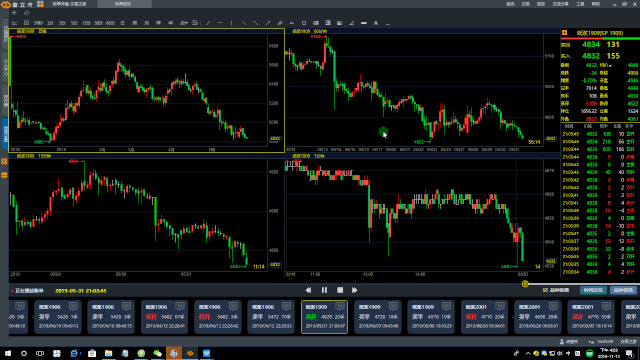Switch to the 5分 period
This screenshot has width=640, height=360.
[x=74, y=23]
